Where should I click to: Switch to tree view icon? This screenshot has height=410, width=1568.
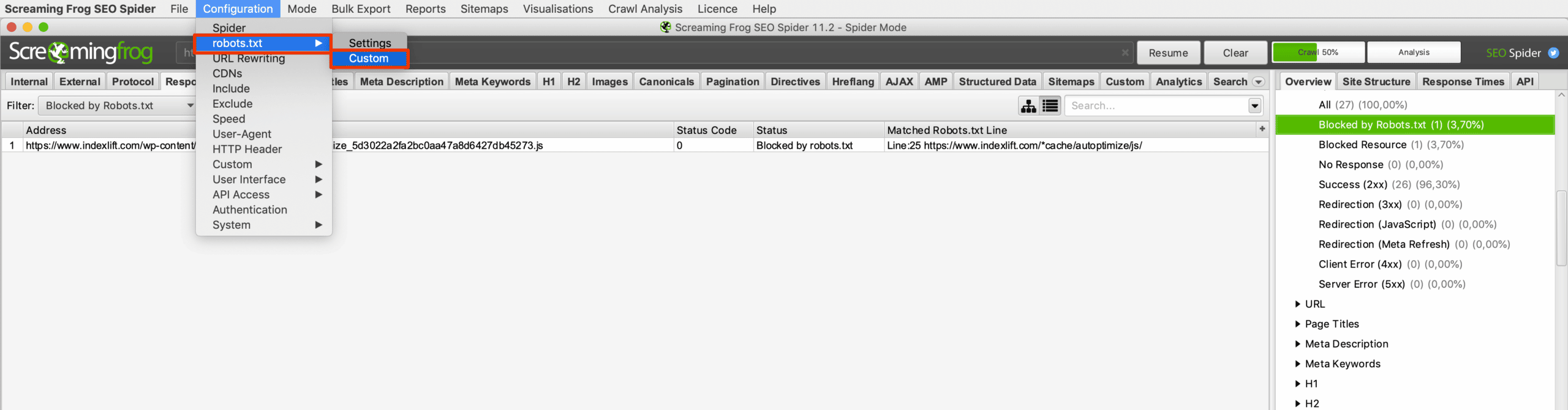coord(1028,106)
